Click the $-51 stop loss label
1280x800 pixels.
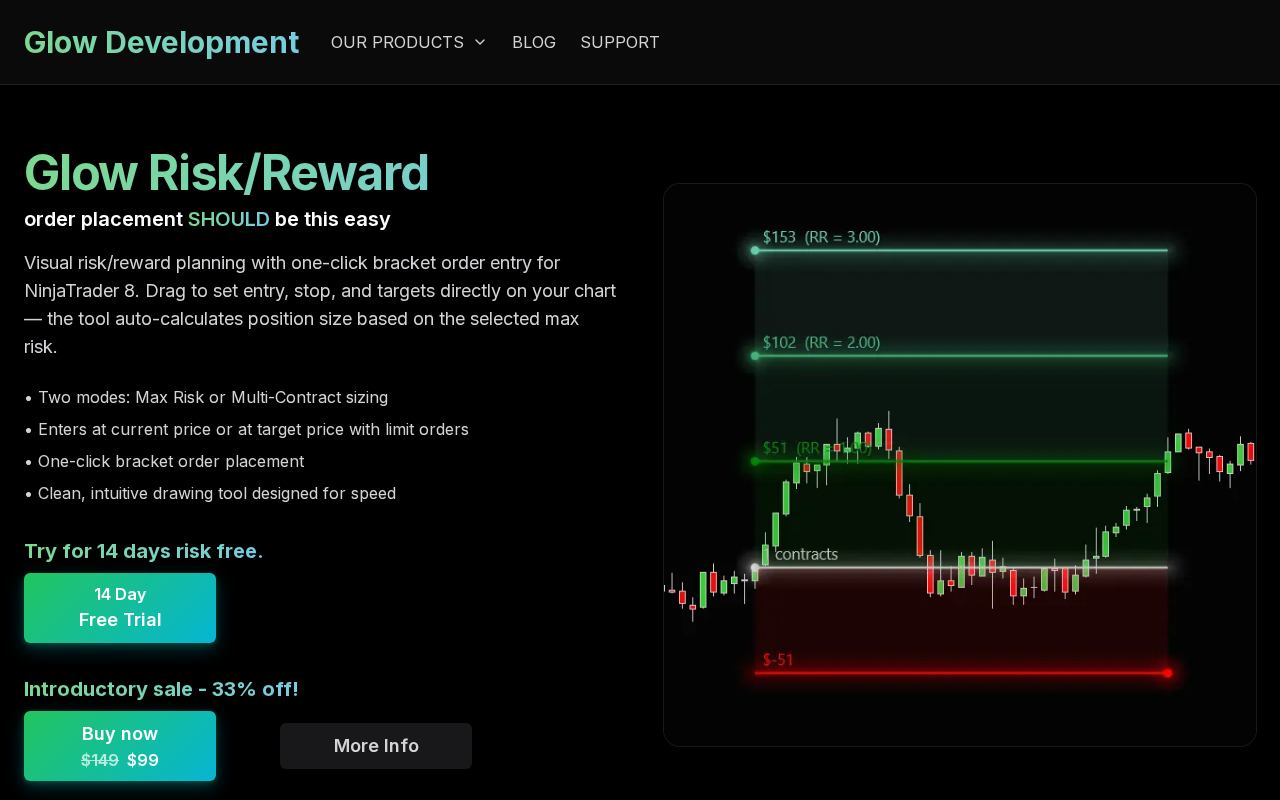(x=778, y=660)
